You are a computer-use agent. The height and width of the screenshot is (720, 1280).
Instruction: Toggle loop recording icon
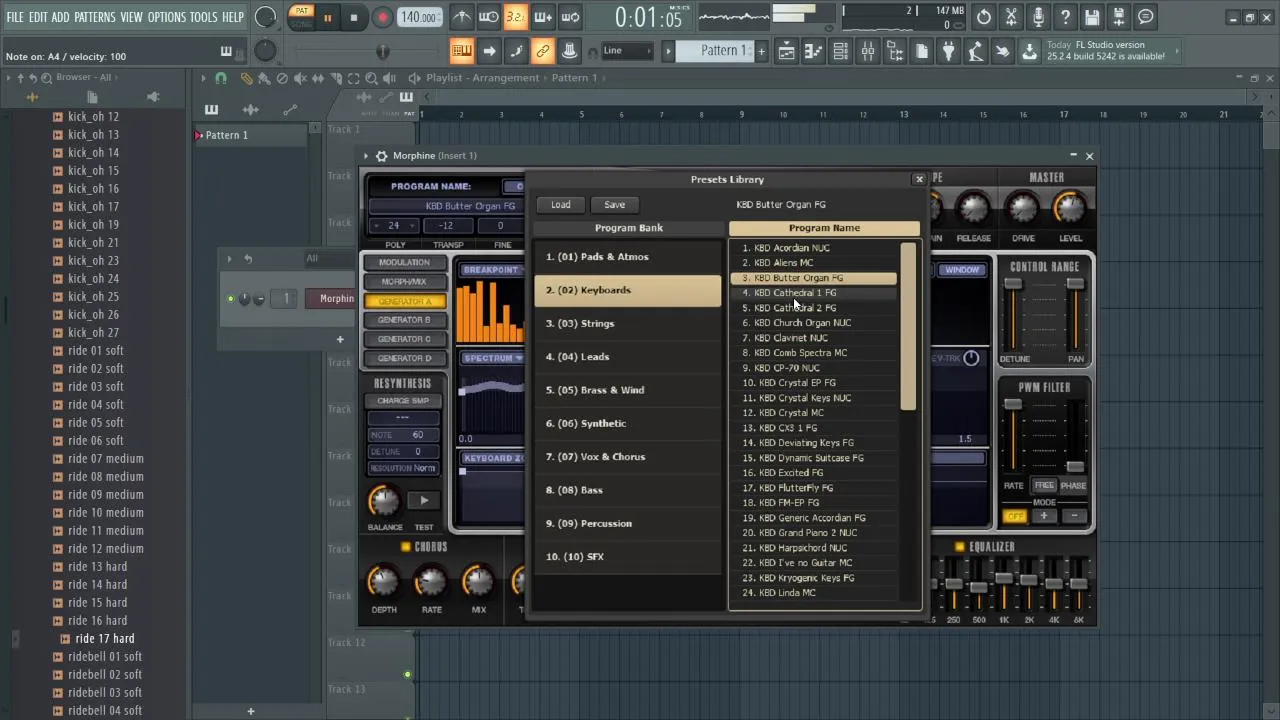[x=570, y=17]
